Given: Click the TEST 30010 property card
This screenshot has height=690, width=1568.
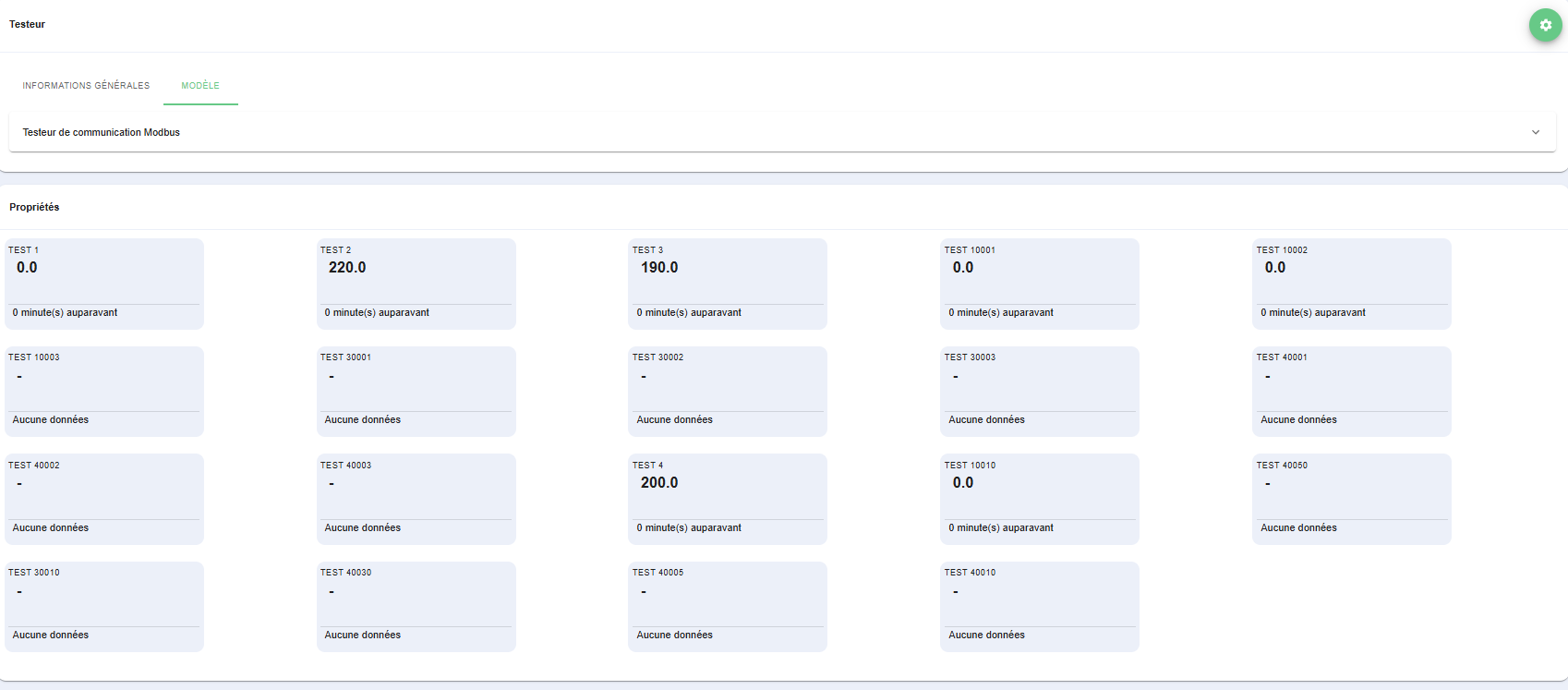Looking at the screenshot, I should click(x=104, y=606).
